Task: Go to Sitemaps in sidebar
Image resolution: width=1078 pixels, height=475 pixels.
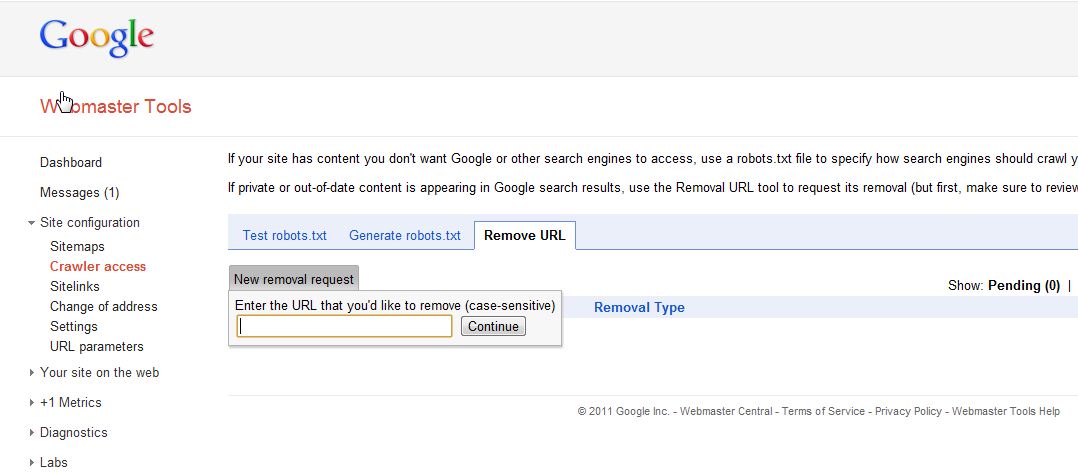Action: coord(77,247)
